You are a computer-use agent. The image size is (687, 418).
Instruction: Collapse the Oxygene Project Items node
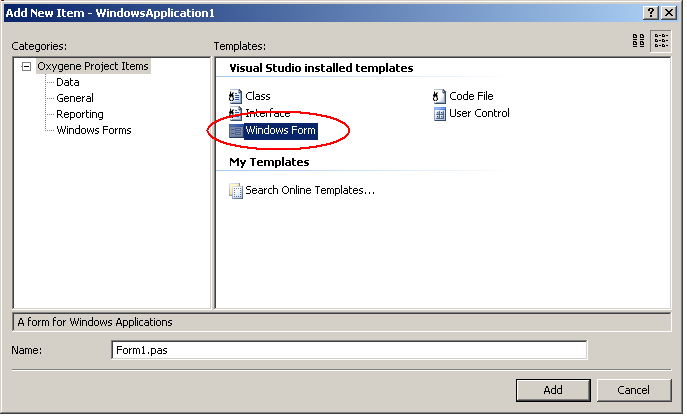[x=27, y=67]
